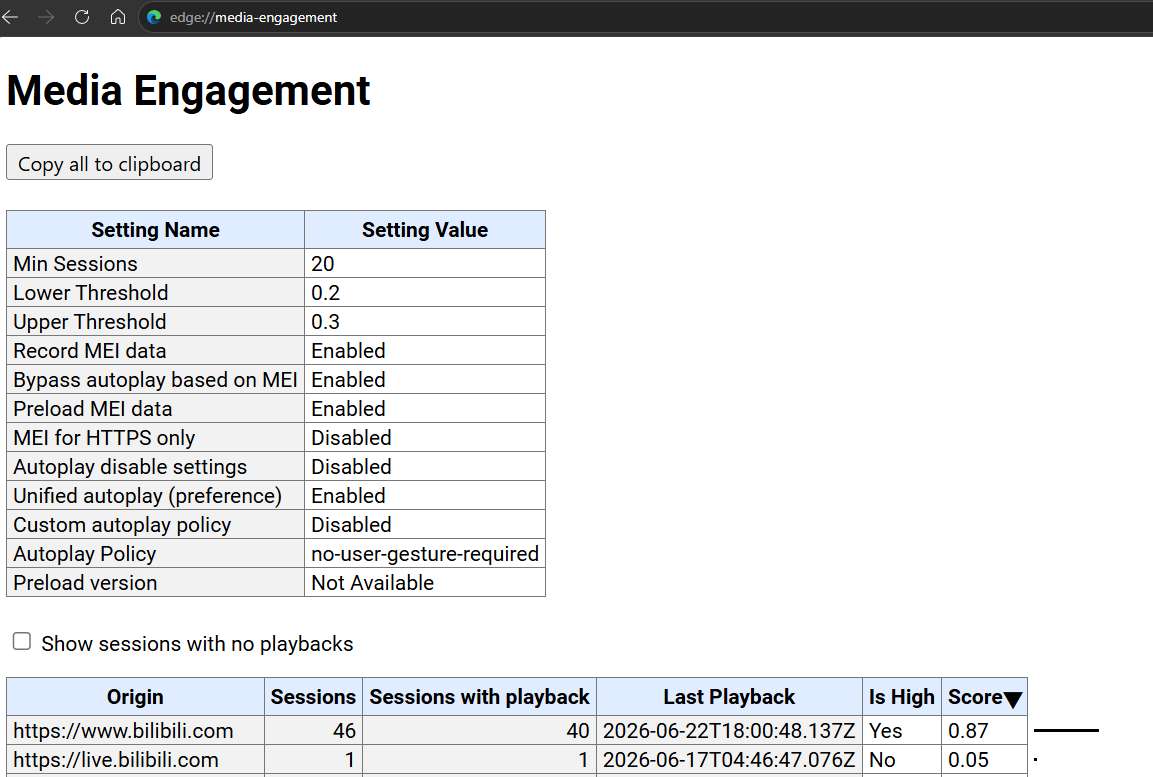Toggle Score column sort arrow
The height and width of the screenshot is (777, 1153).
coord(1013,699)
